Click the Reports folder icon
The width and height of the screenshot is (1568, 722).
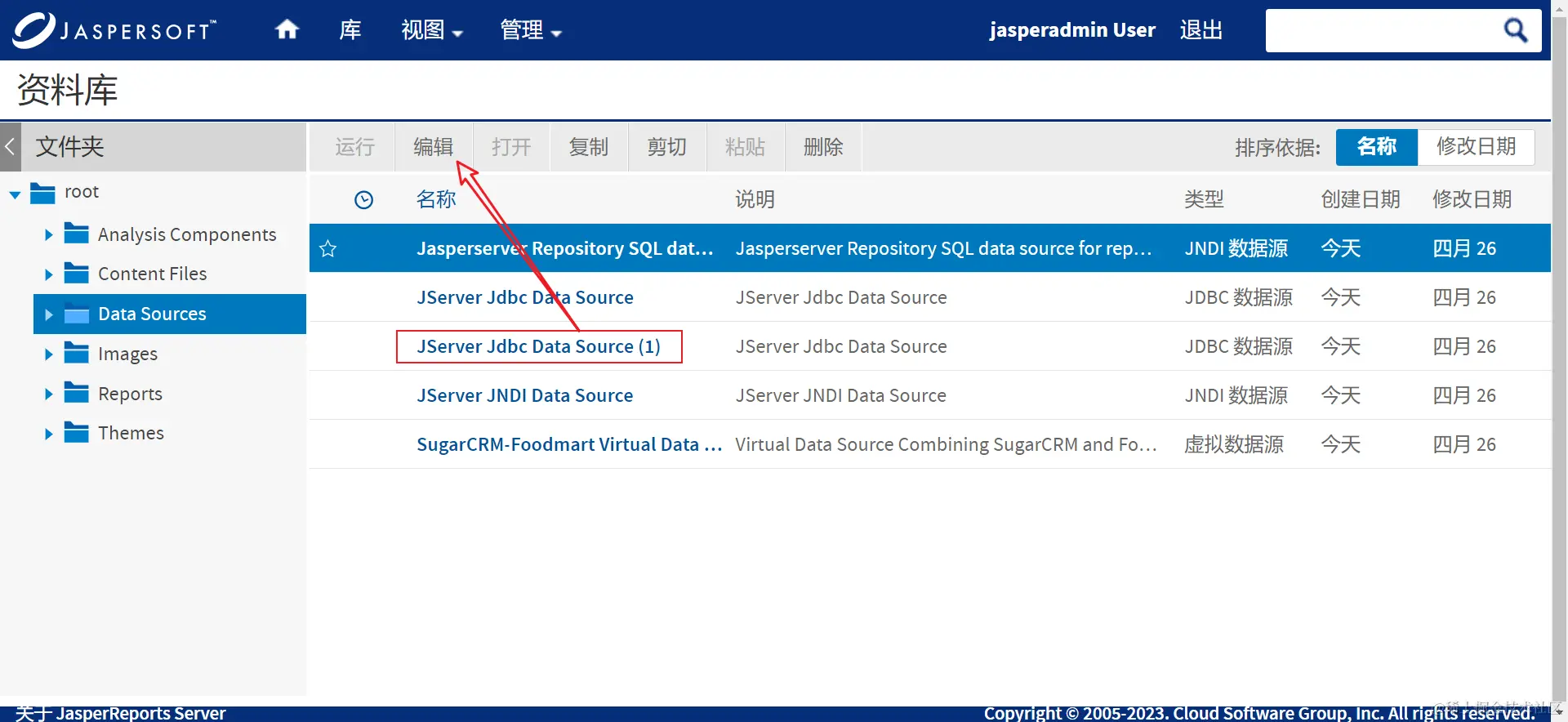77,393
